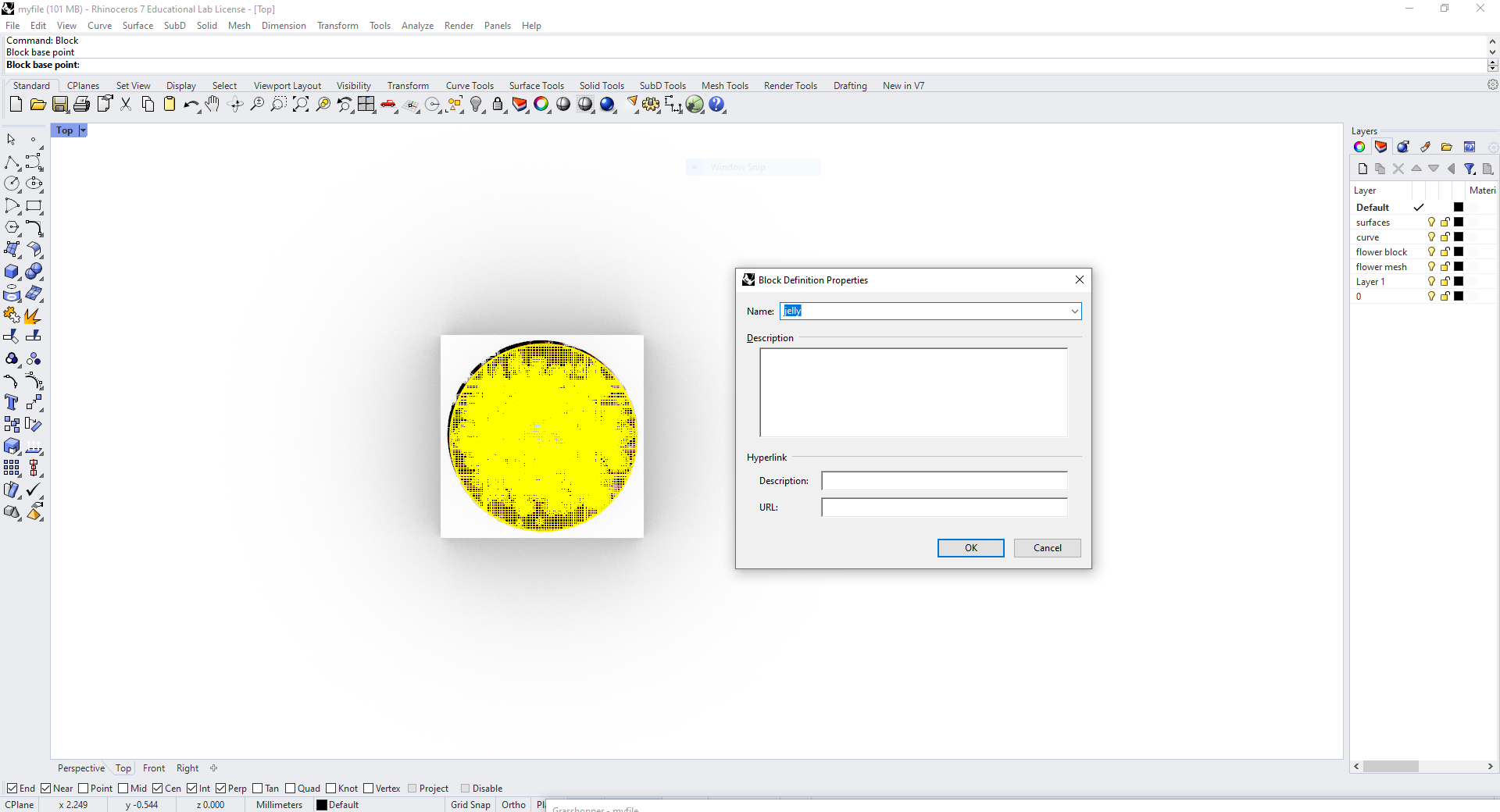Viewport: 1500px width, 812px height.
Task: Click the red car icon in toolbar
Action: [388, 104]
